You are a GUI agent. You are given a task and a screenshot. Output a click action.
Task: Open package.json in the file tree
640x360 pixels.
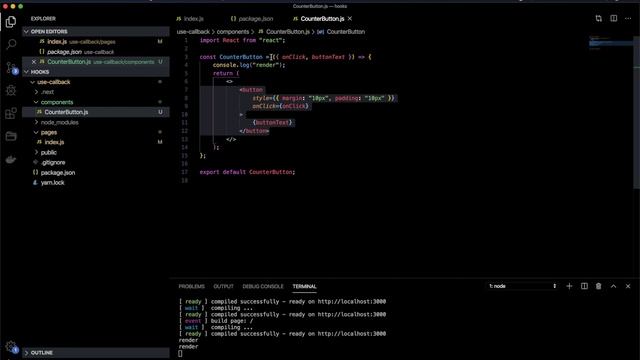(x=96, y=173)
